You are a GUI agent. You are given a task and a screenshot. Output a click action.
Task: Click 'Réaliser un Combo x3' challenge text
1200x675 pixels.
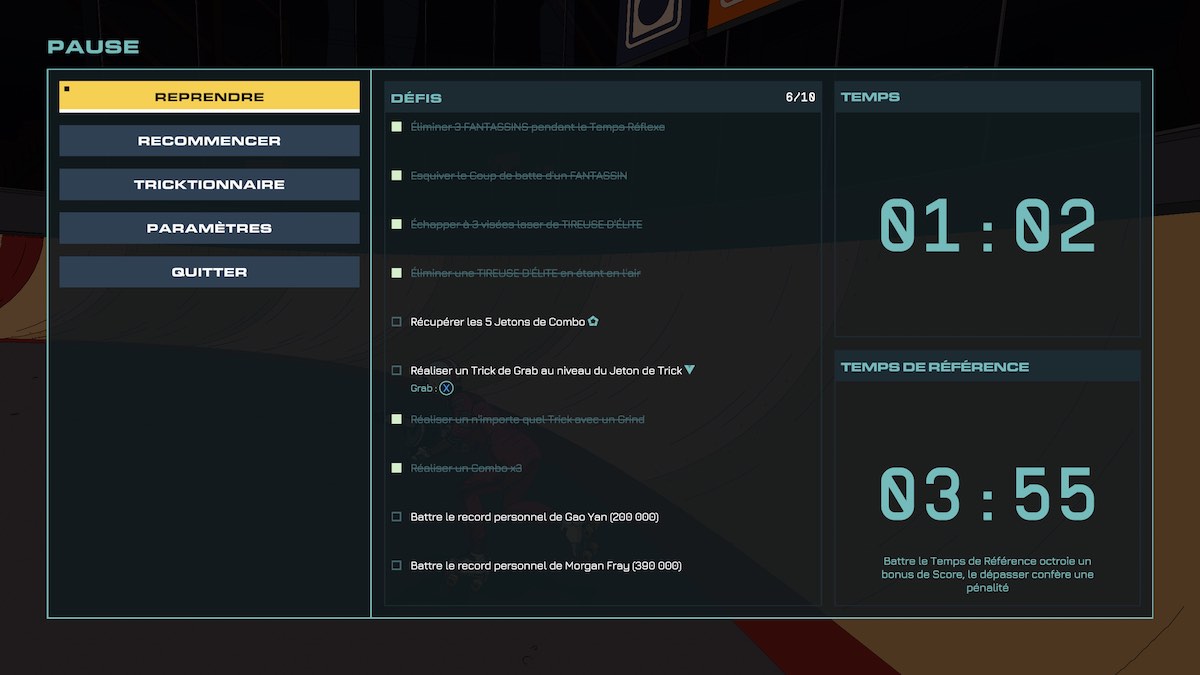[x=466, y=468]
